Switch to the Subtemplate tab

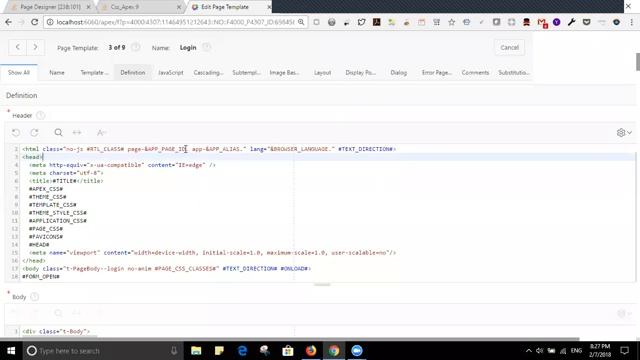click(246, 73)
